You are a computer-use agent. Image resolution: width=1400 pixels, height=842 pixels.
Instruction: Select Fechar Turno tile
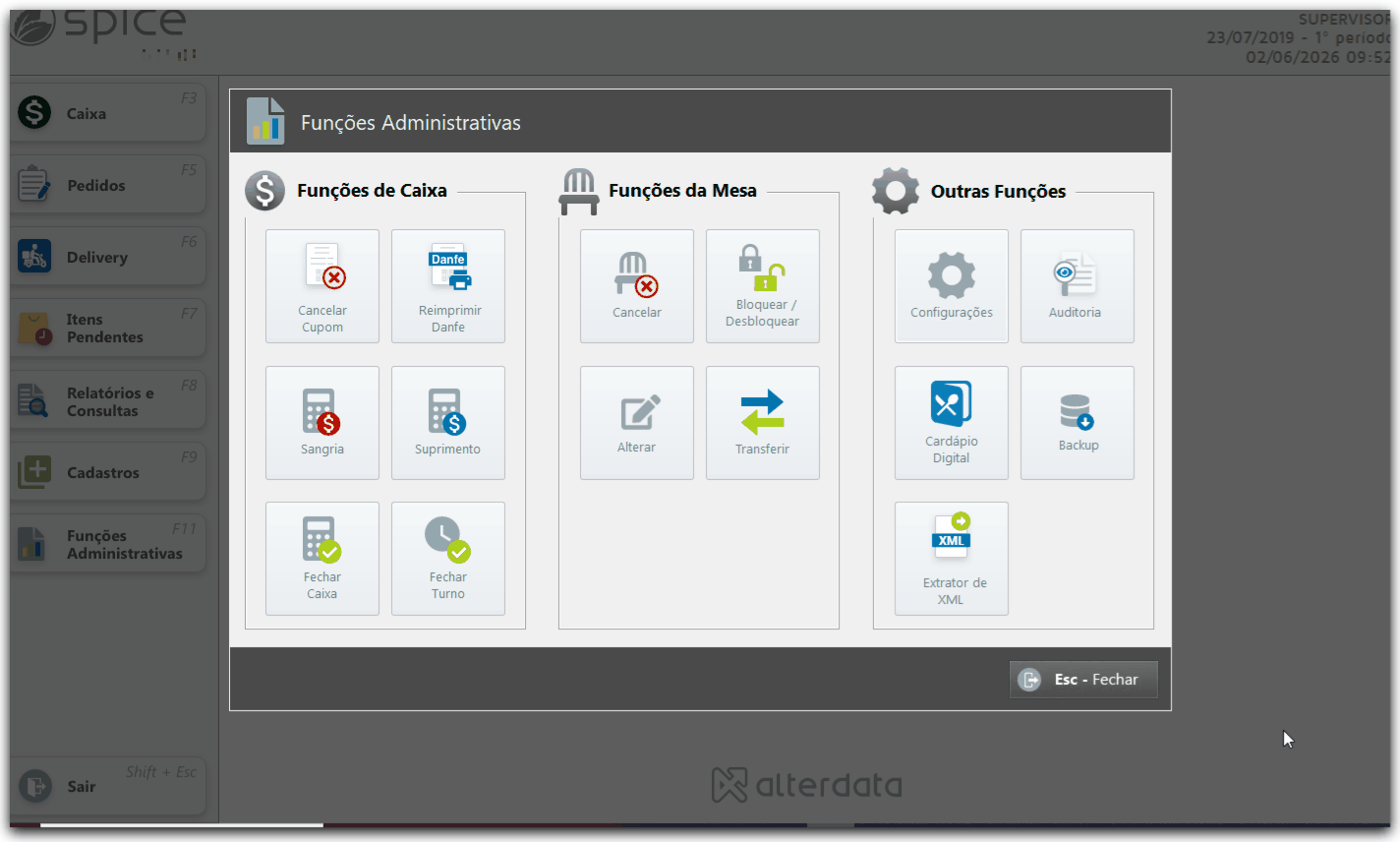[448, 559]
